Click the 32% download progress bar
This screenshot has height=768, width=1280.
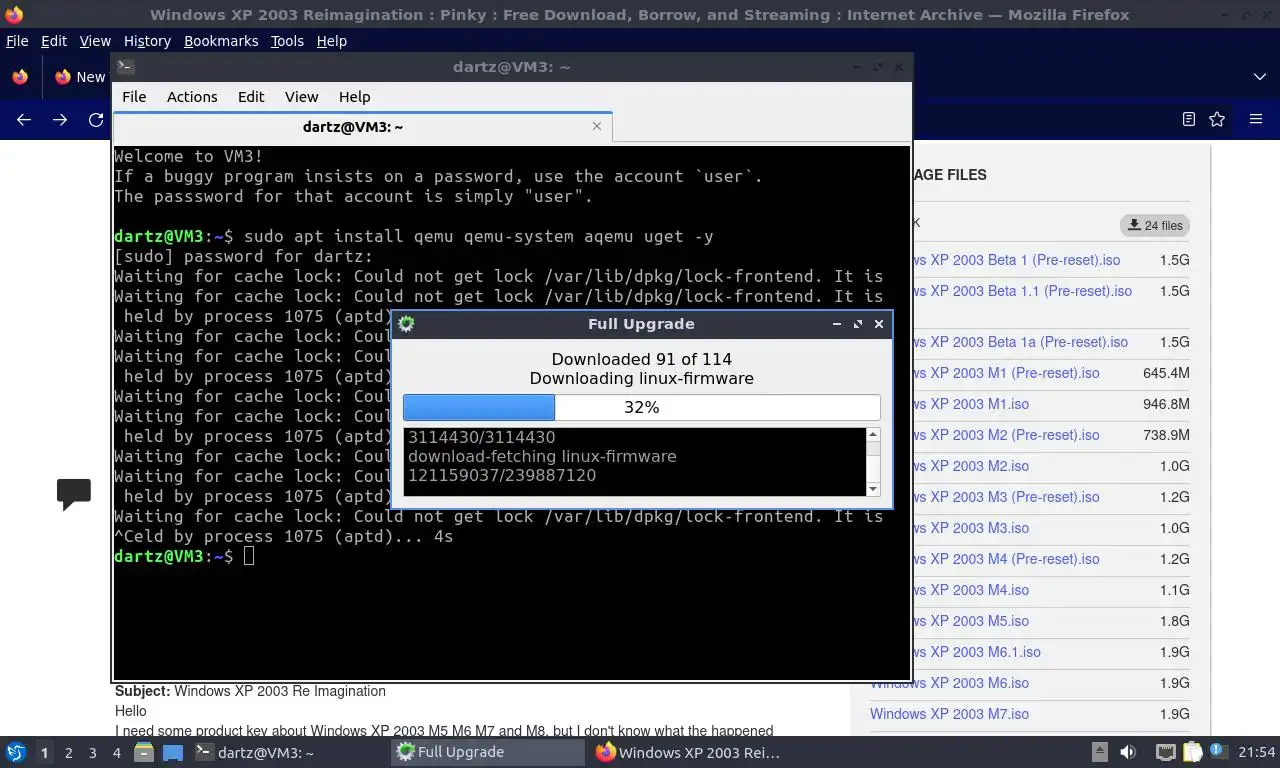pos(641,407)
